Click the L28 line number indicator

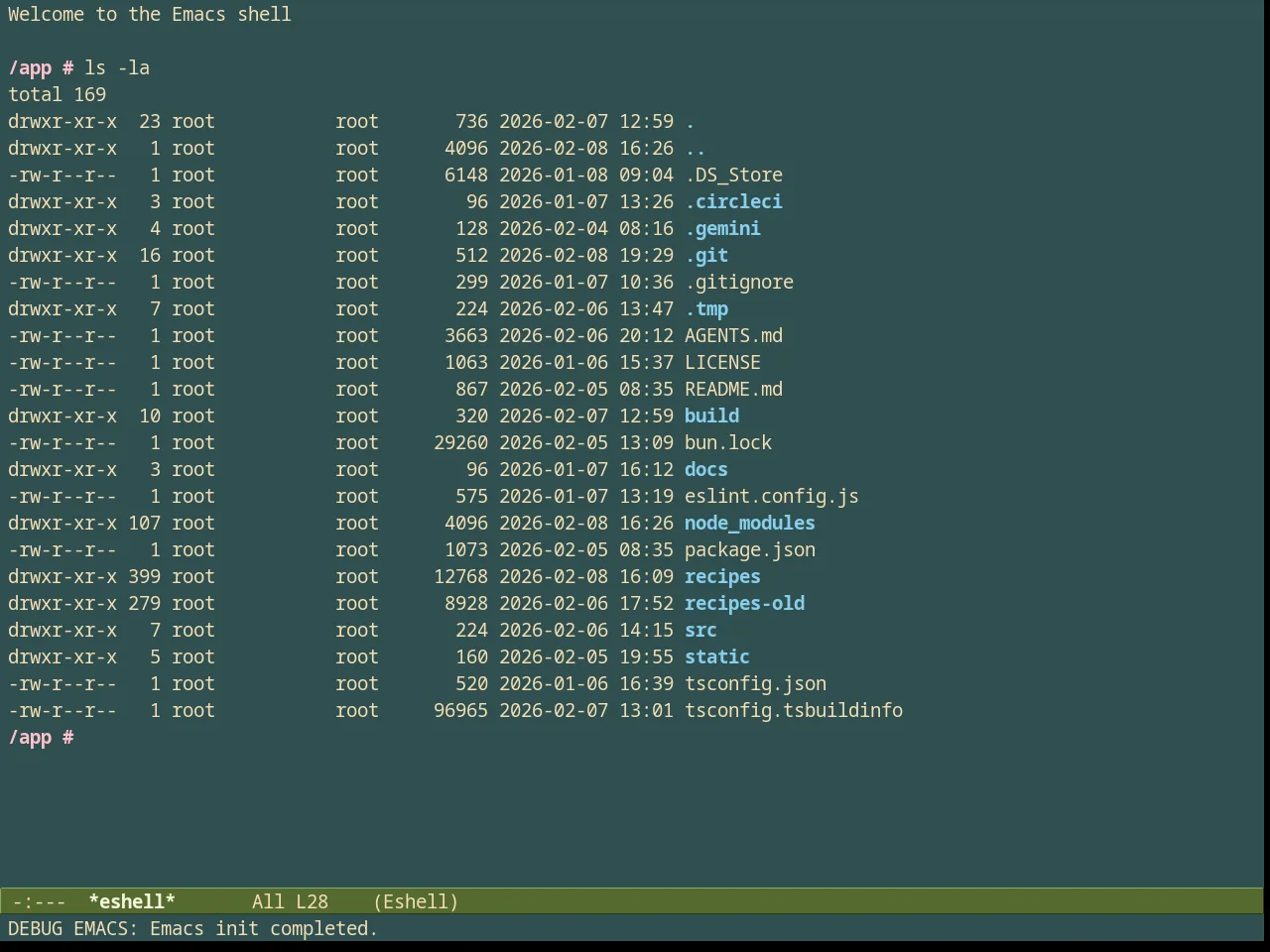pos(312,901)
